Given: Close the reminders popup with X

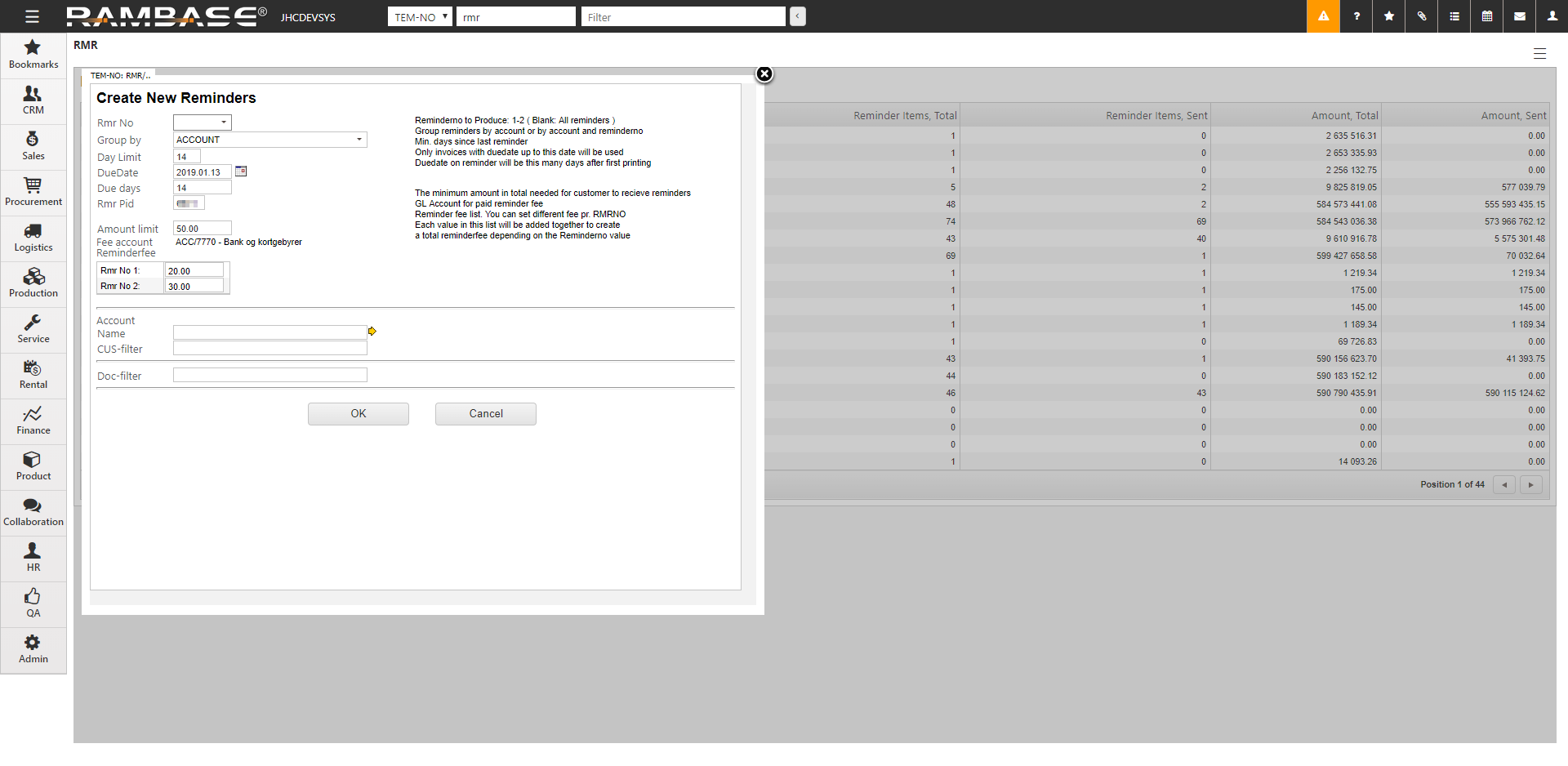Looking at the screenshot, I should pyautogui.click(x=764, y=74).
